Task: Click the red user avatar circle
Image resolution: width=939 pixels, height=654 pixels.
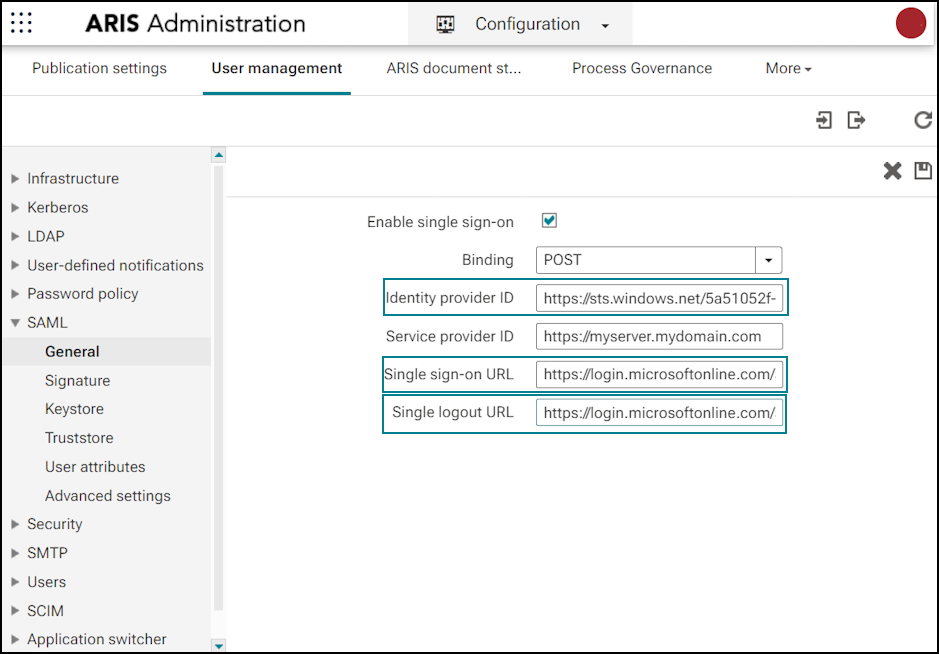Action: tap(910, 23)
